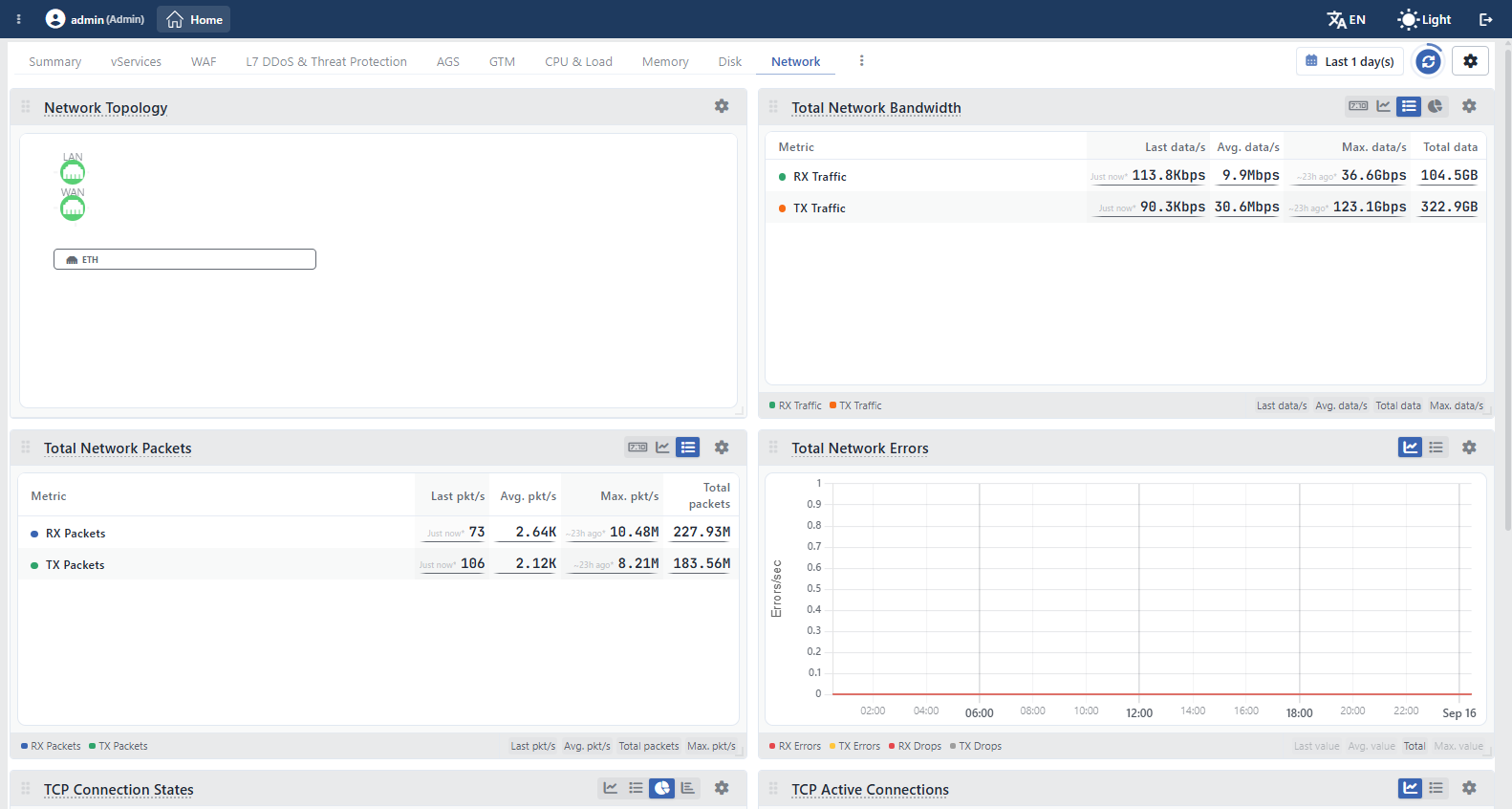
Task: Go to Home page
Action: (x=194, y=19)
